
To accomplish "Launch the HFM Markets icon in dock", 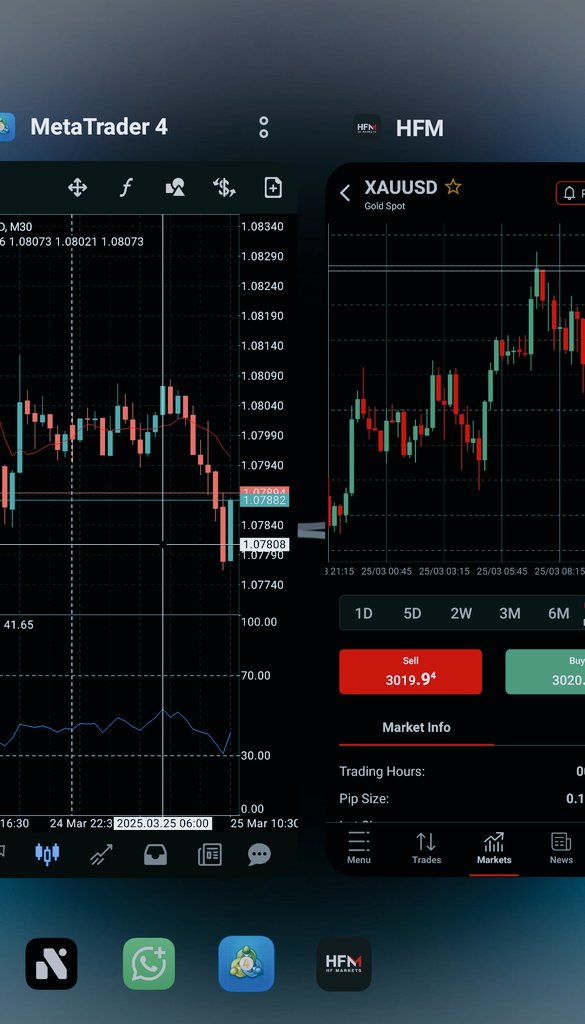I will click(x=344, y=963).
